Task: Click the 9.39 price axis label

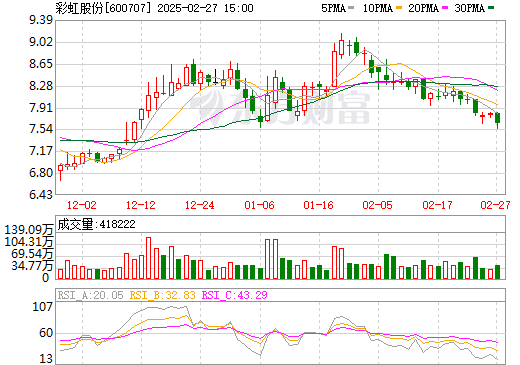Action: tap(41, 20)
